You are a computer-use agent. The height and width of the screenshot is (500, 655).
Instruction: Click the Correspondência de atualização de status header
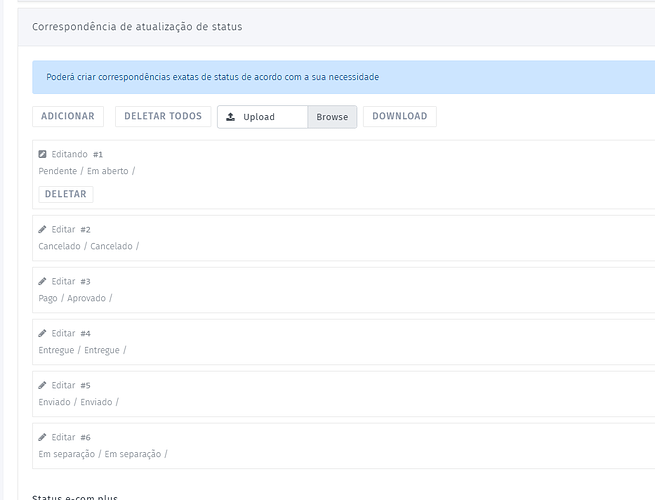coord(137,27)
